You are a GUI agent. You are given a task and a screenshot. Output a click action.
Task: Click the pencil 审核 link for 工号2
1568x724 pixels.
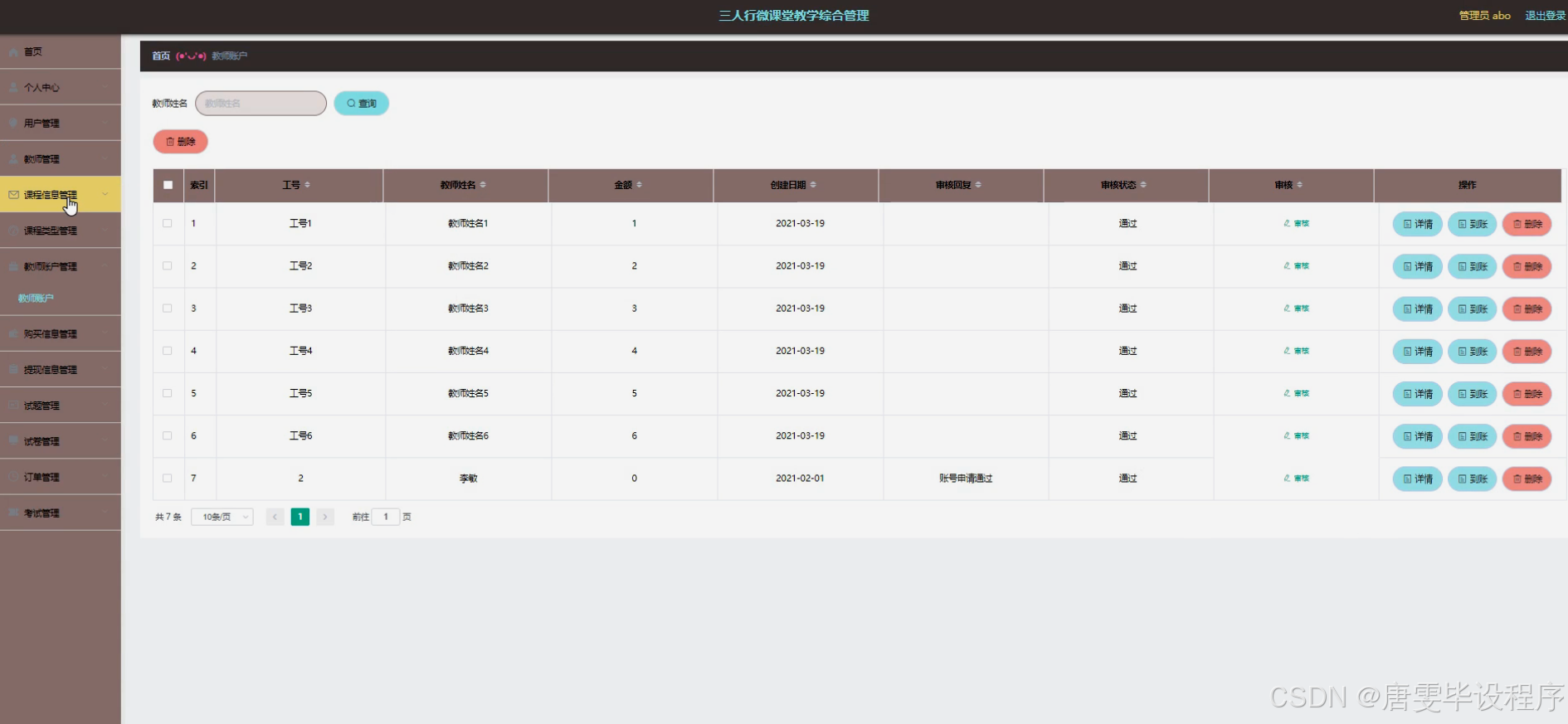pos(1296,266)
